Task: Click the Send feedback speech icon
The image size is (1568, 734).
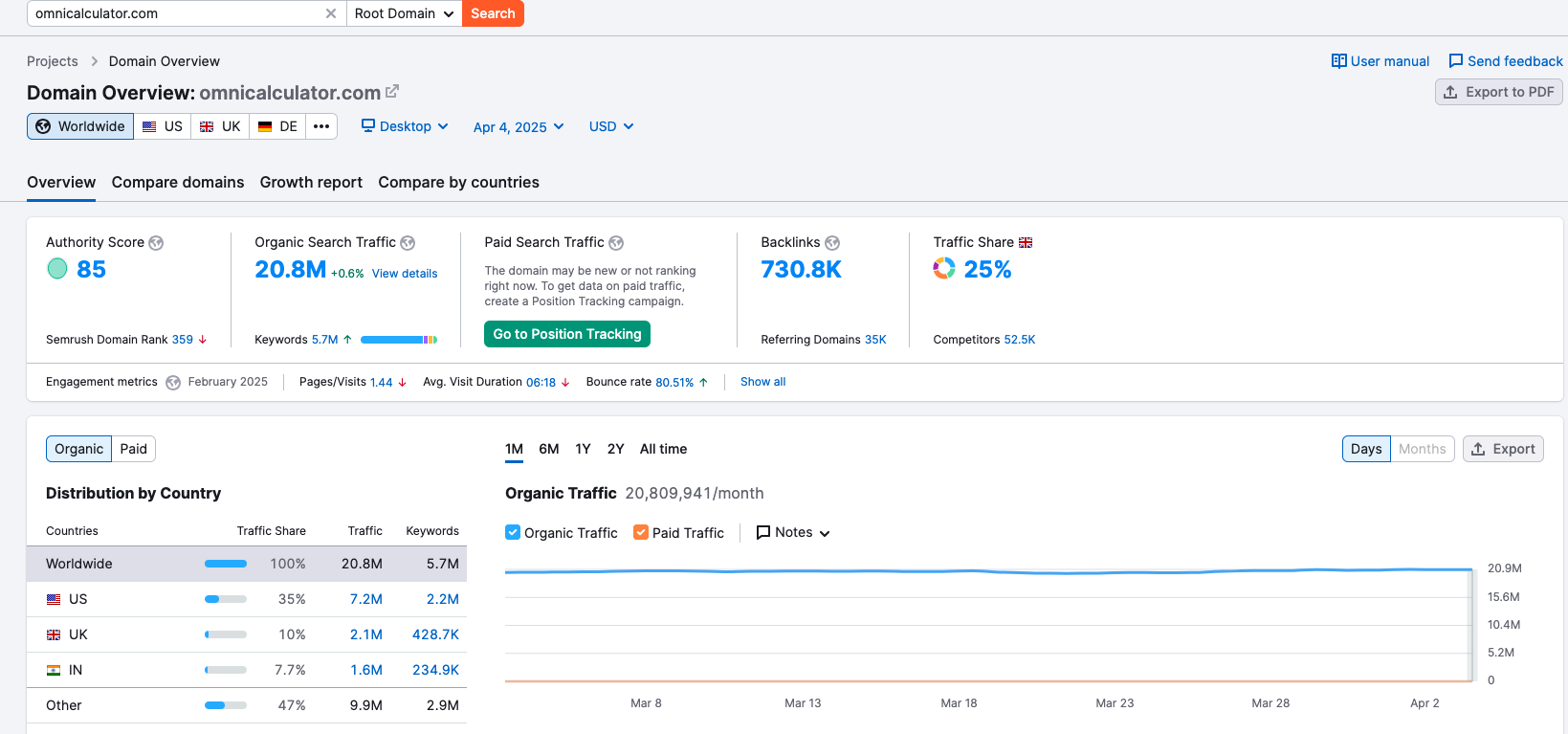Action: (1456, 61)
